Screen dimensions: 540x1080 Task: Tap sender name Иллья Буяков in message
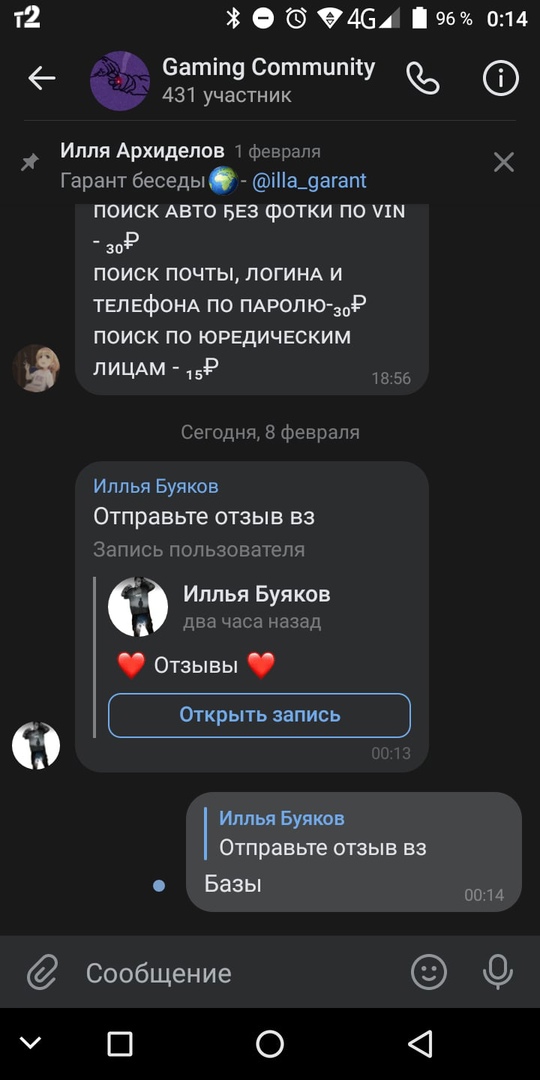click(156, 486)
